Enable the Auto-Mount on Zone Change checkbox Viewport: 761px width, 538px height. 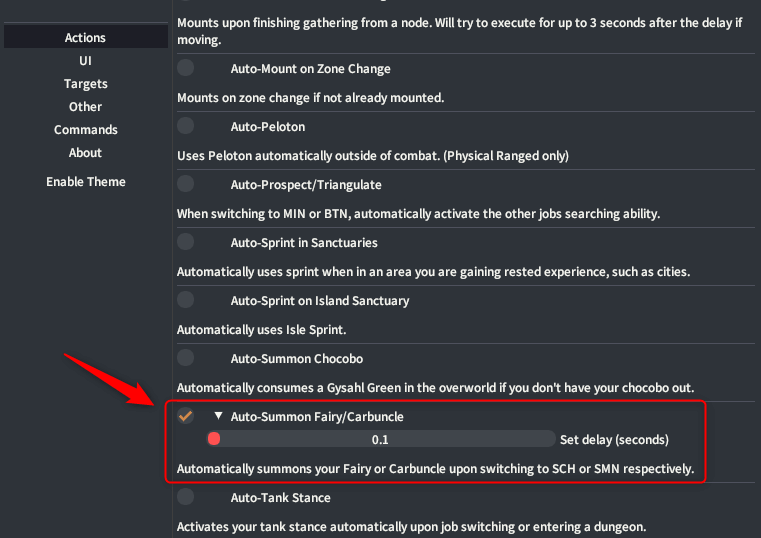[x=186, y=68]
